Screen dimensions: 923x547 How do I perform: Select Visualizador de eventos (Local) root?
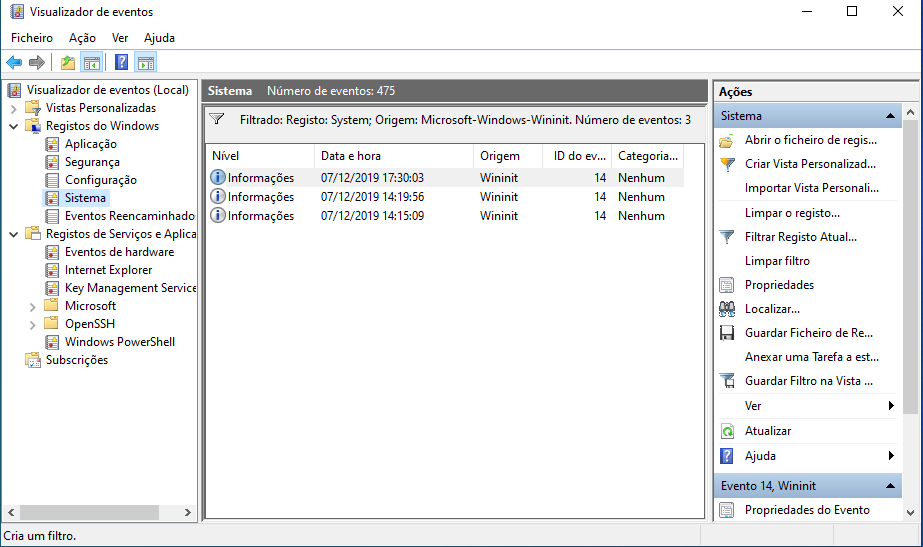(108, 90)
